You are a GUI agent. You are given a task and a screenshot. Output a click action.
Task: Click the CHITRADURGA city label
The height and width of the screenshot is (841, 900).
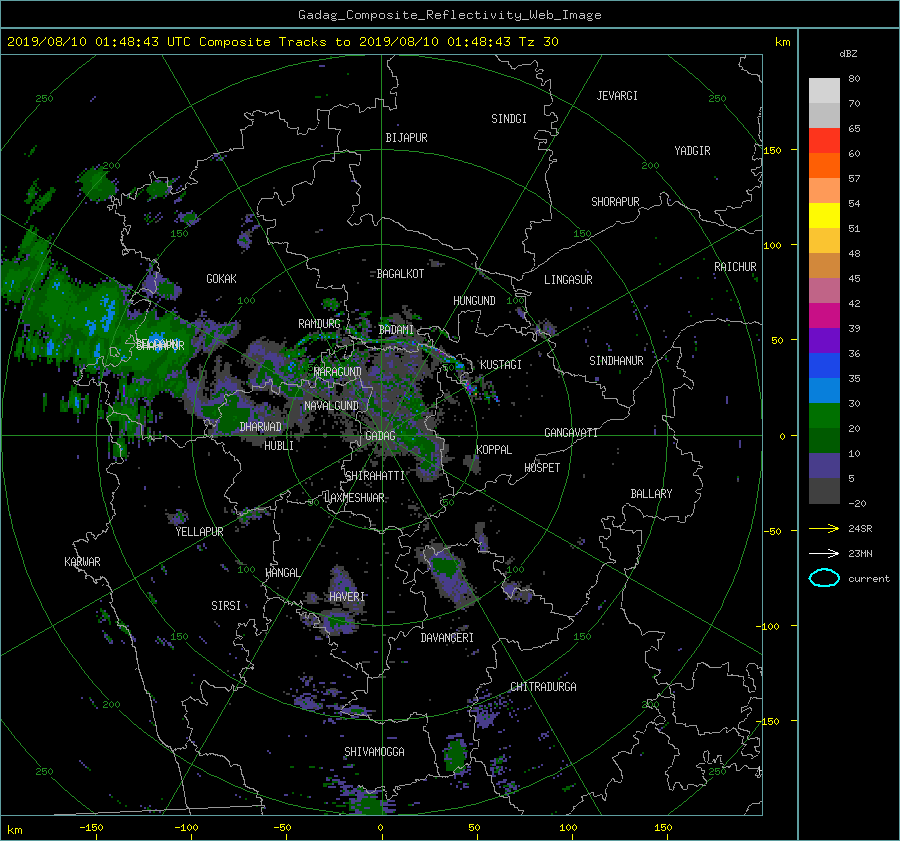543,687
